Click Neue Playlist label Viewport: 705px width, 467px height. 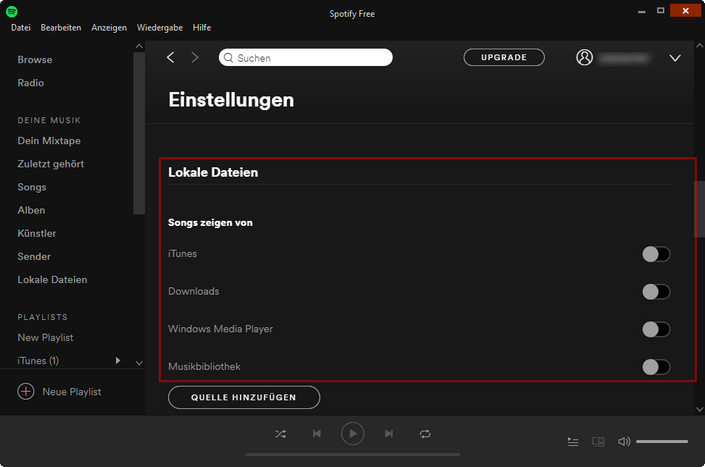(x=72, y=392)
